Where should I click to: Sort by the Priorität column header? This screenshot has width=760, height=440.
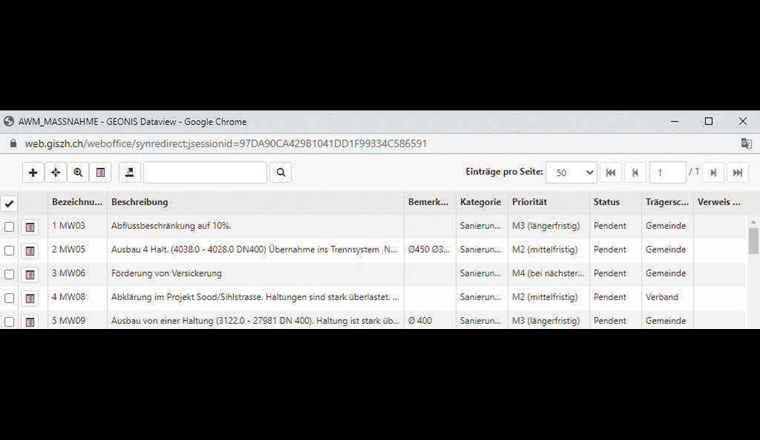pyautogui.click(x=530, y=202)
